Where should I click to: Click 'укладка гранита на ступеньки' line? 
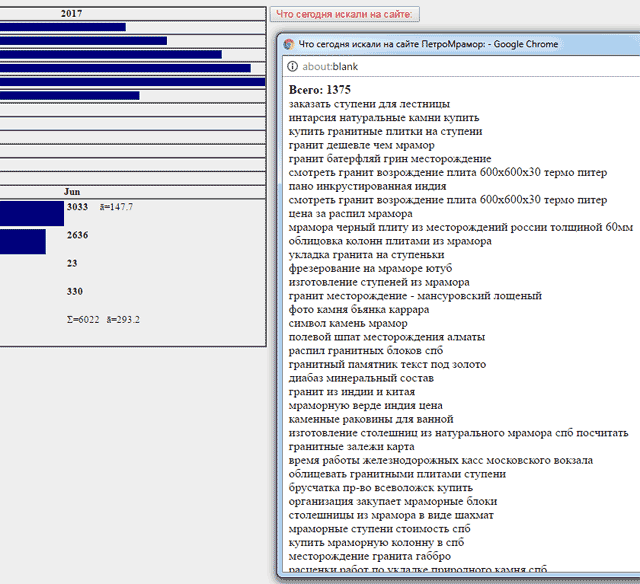tap(366, 255)
